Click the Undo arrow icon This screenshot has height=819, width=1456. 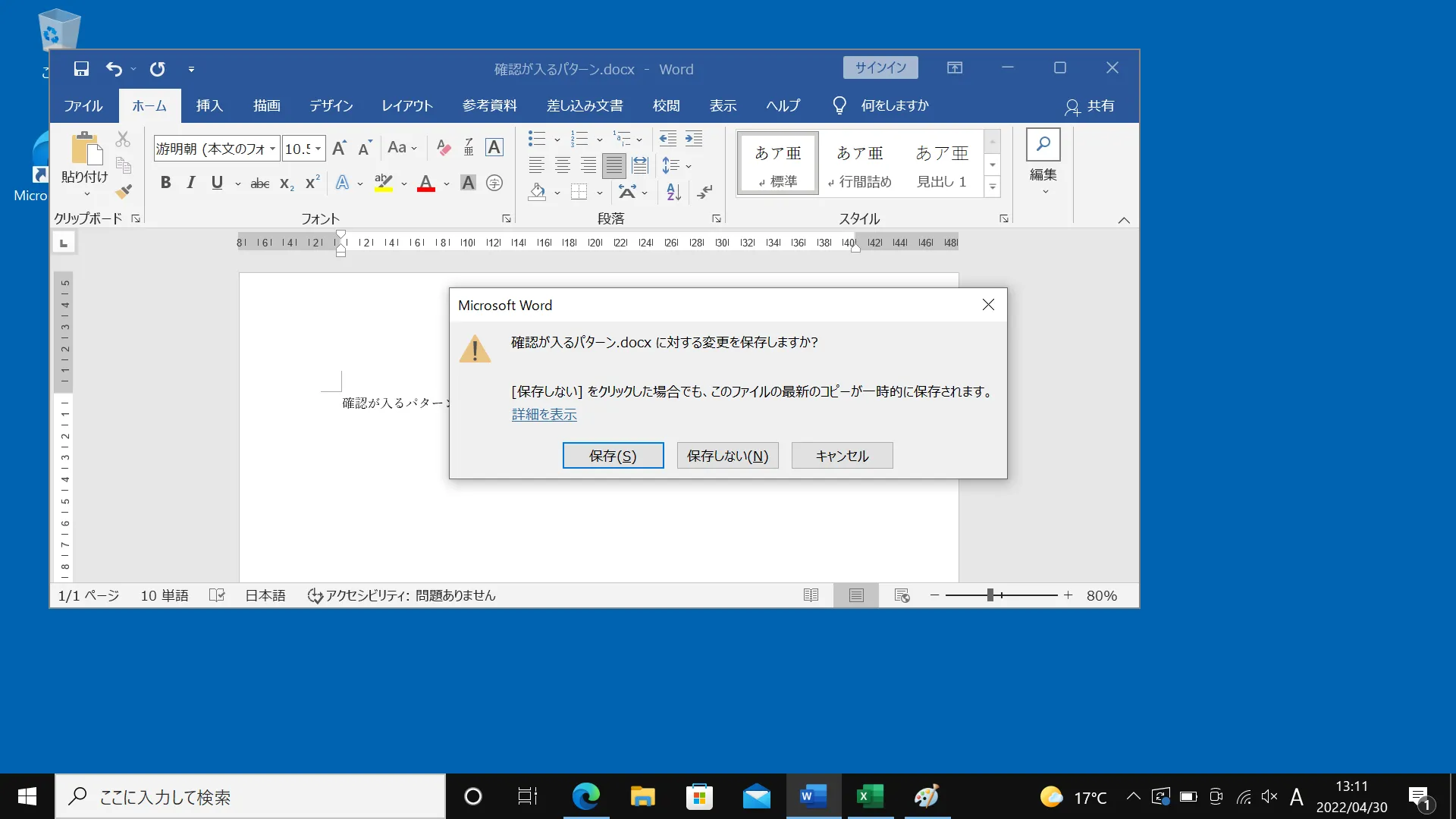tap(114, 69)
